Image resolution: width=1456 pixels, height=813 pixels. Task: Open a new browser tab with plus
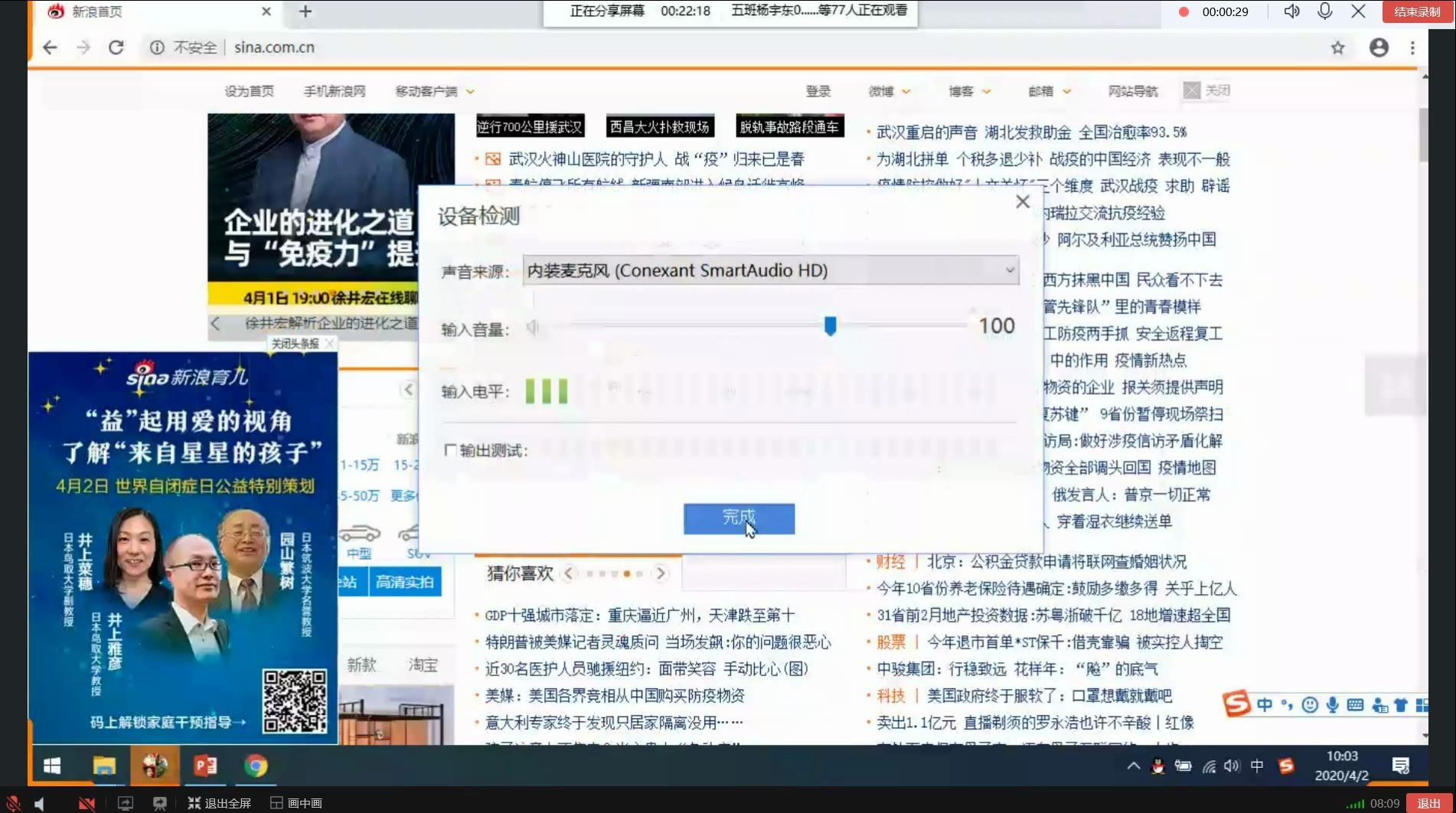click(x=305, y=11)
